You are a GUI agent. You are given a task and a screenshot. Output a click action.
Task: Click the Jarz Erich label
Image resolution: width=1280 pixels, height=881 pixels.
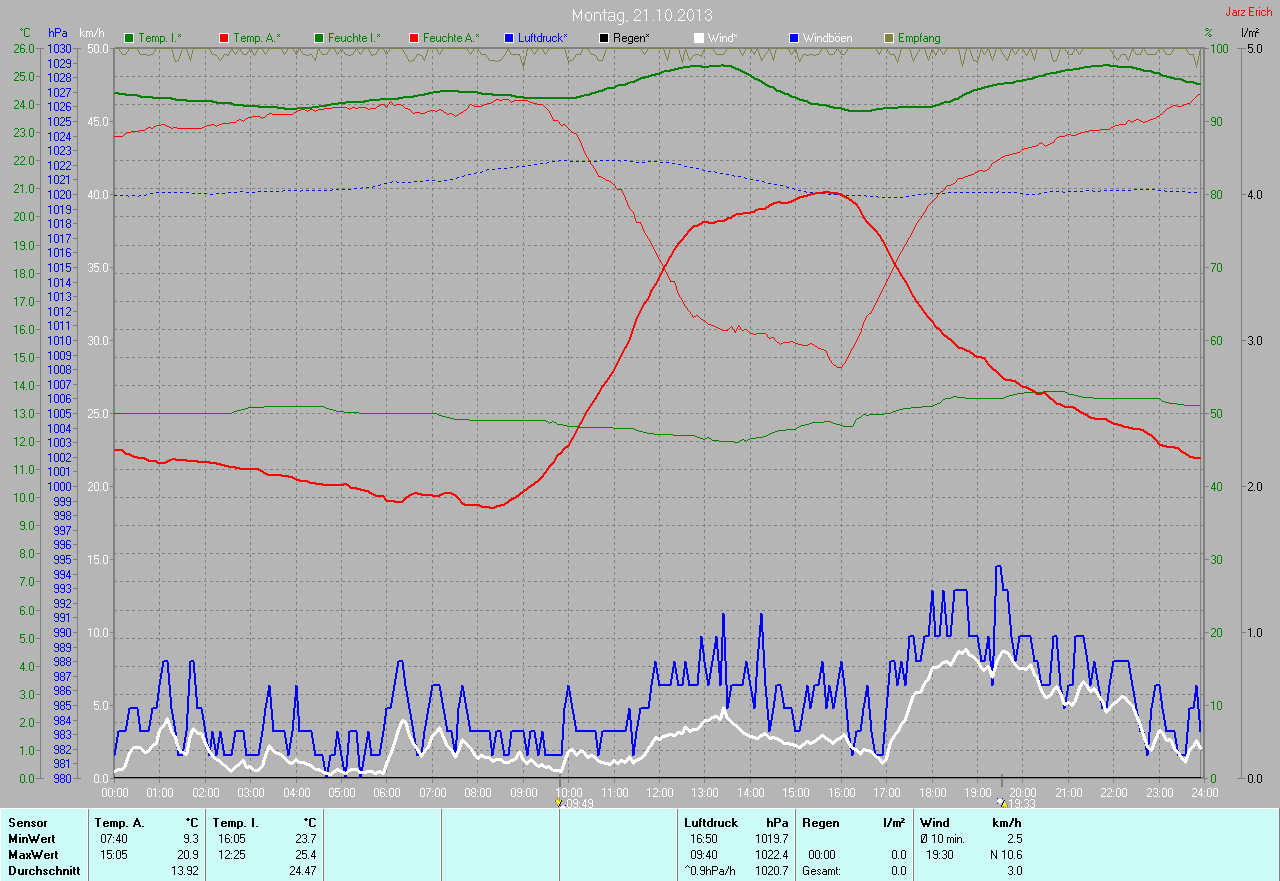(x=1248, y=12)
